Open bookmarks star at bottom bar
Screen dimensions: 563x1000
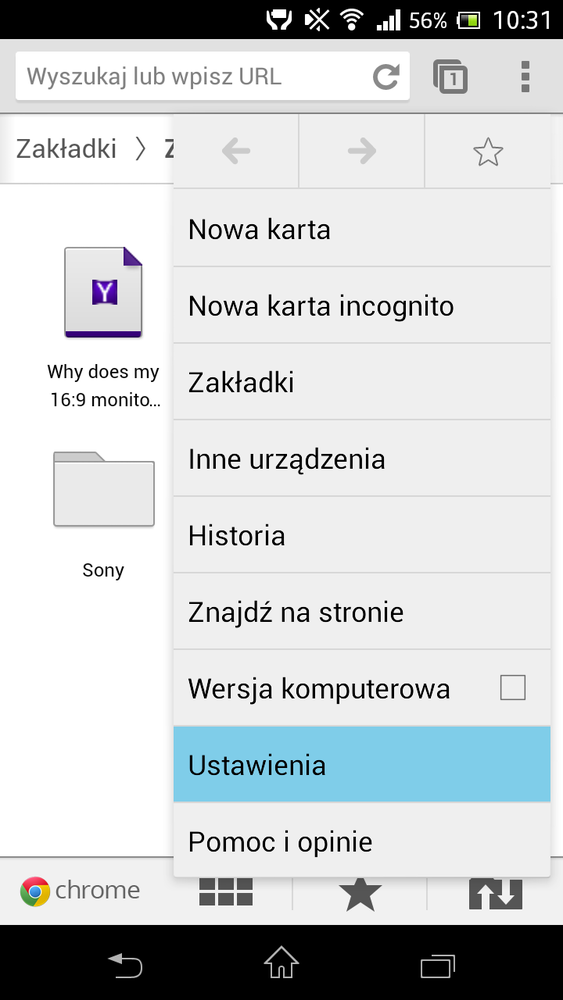point(360,892)
